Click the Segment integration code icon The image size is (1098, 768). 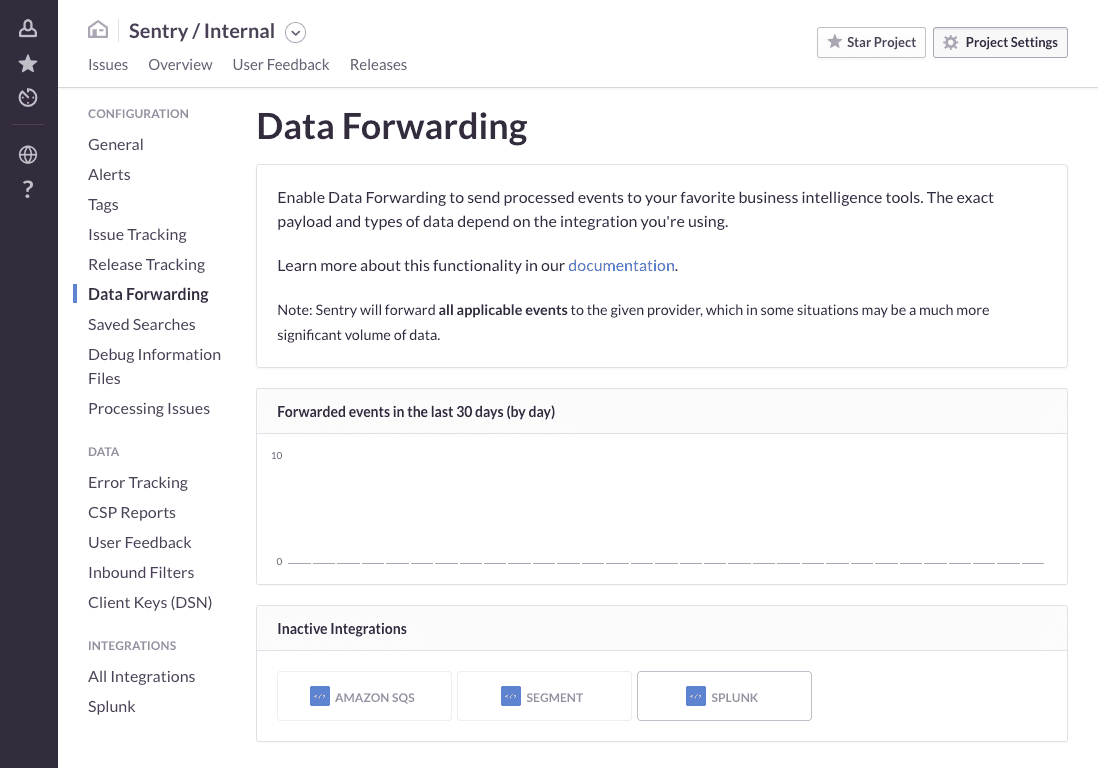pos(512,695)
